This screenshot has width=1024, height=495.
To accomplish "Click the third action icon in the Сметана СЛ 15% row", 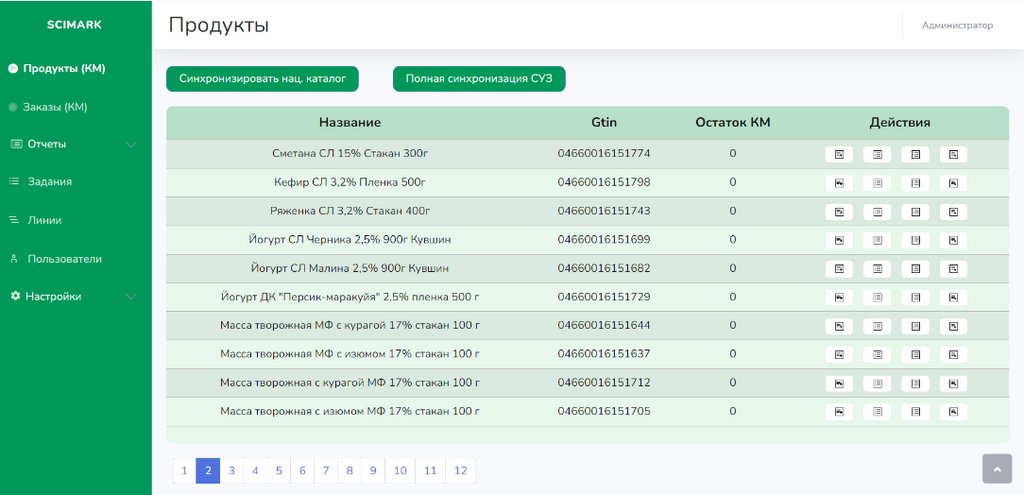I will pos(916,155).
